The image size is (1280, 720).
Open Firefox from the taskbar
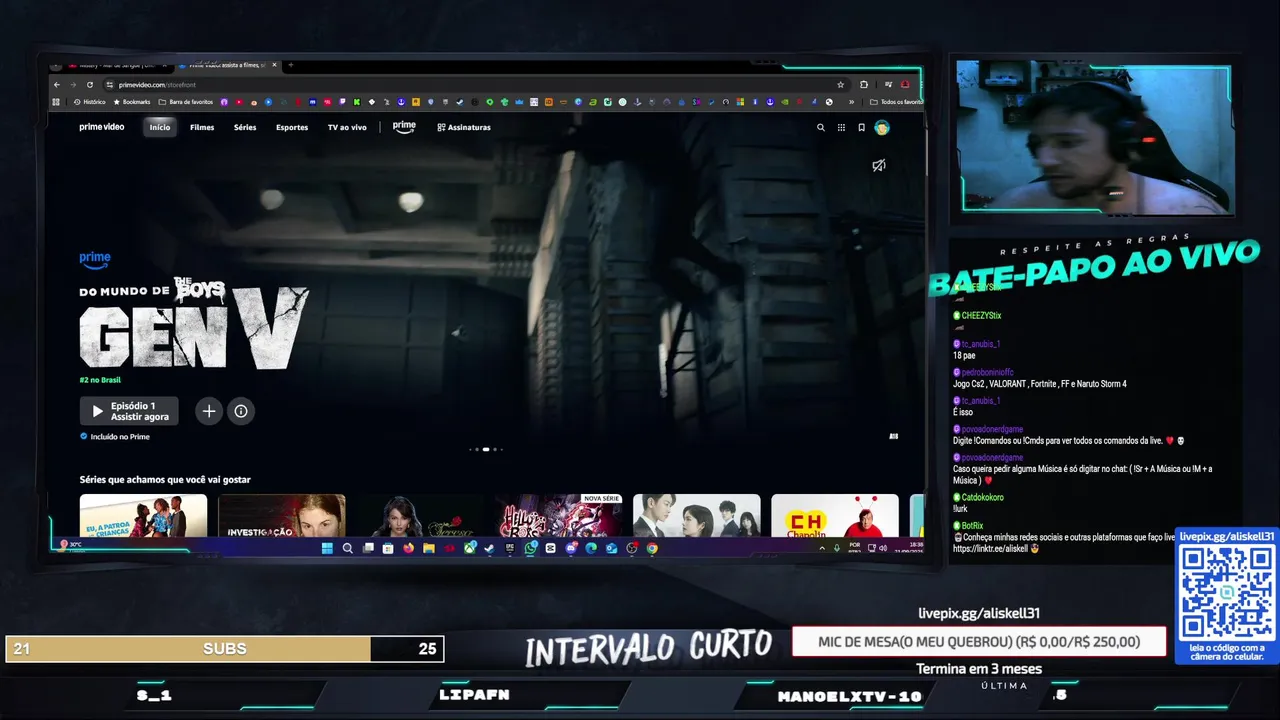pyautogui.click(x=408, y=548)
